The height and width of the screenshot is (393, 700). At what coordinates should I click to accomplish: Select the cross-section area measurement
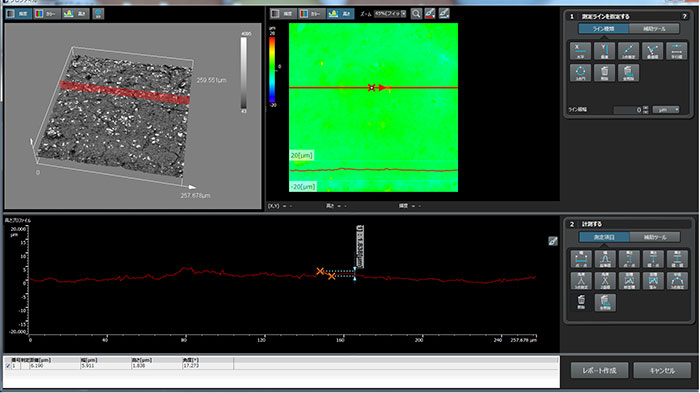(629, 281)
